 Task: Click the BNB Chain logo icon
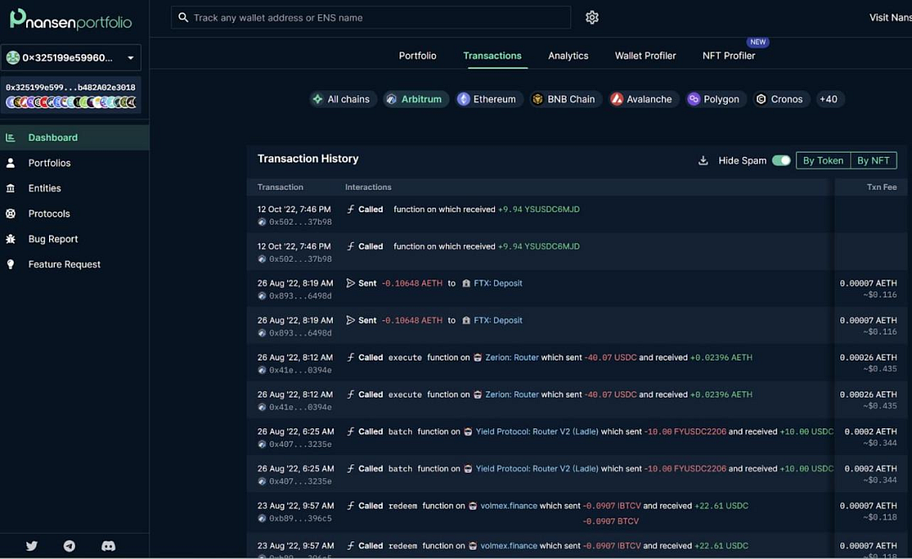coord(537,99)
